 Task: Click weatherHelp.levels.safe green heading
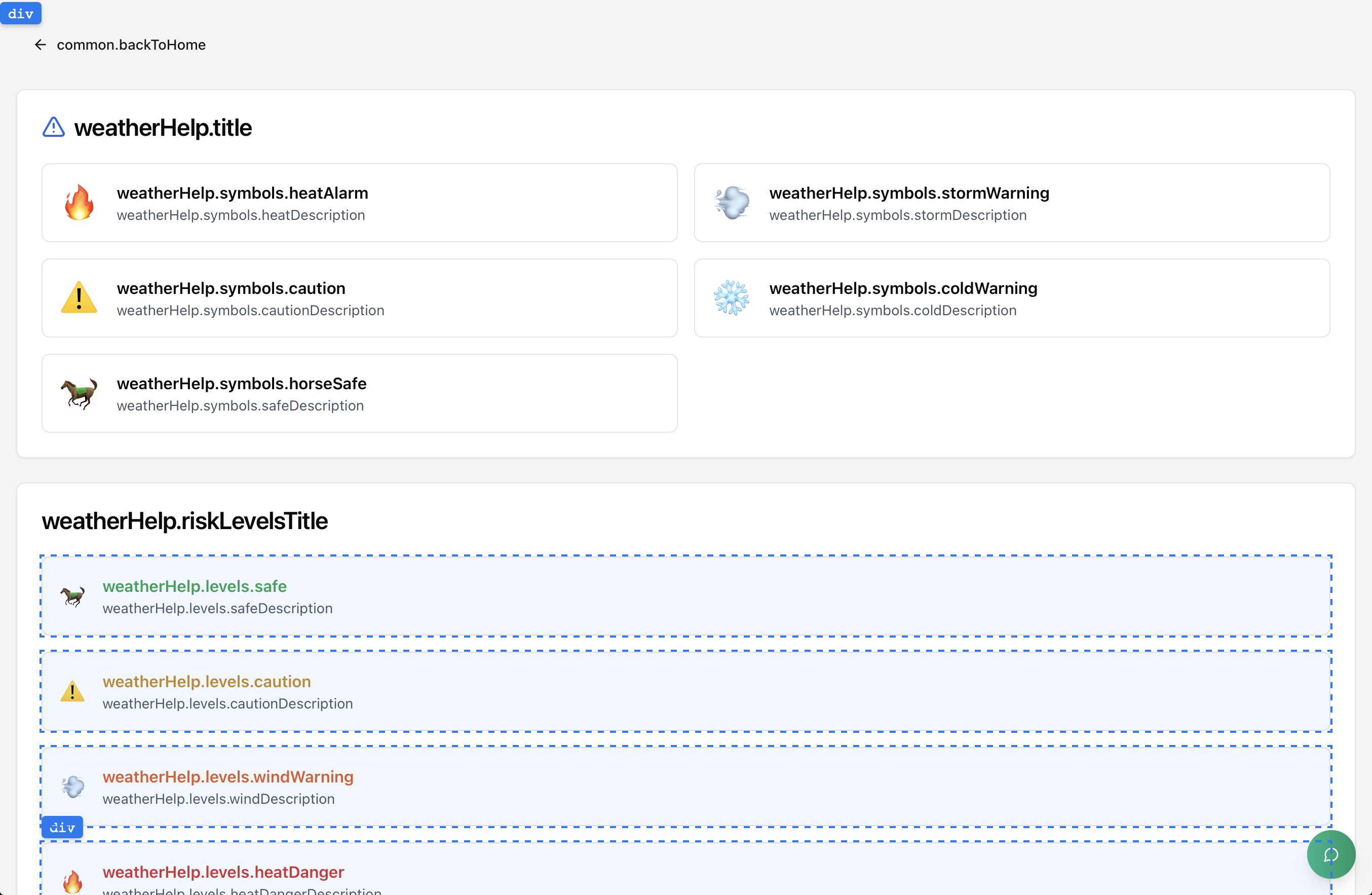pyautogui.click(x=194, y=586)
